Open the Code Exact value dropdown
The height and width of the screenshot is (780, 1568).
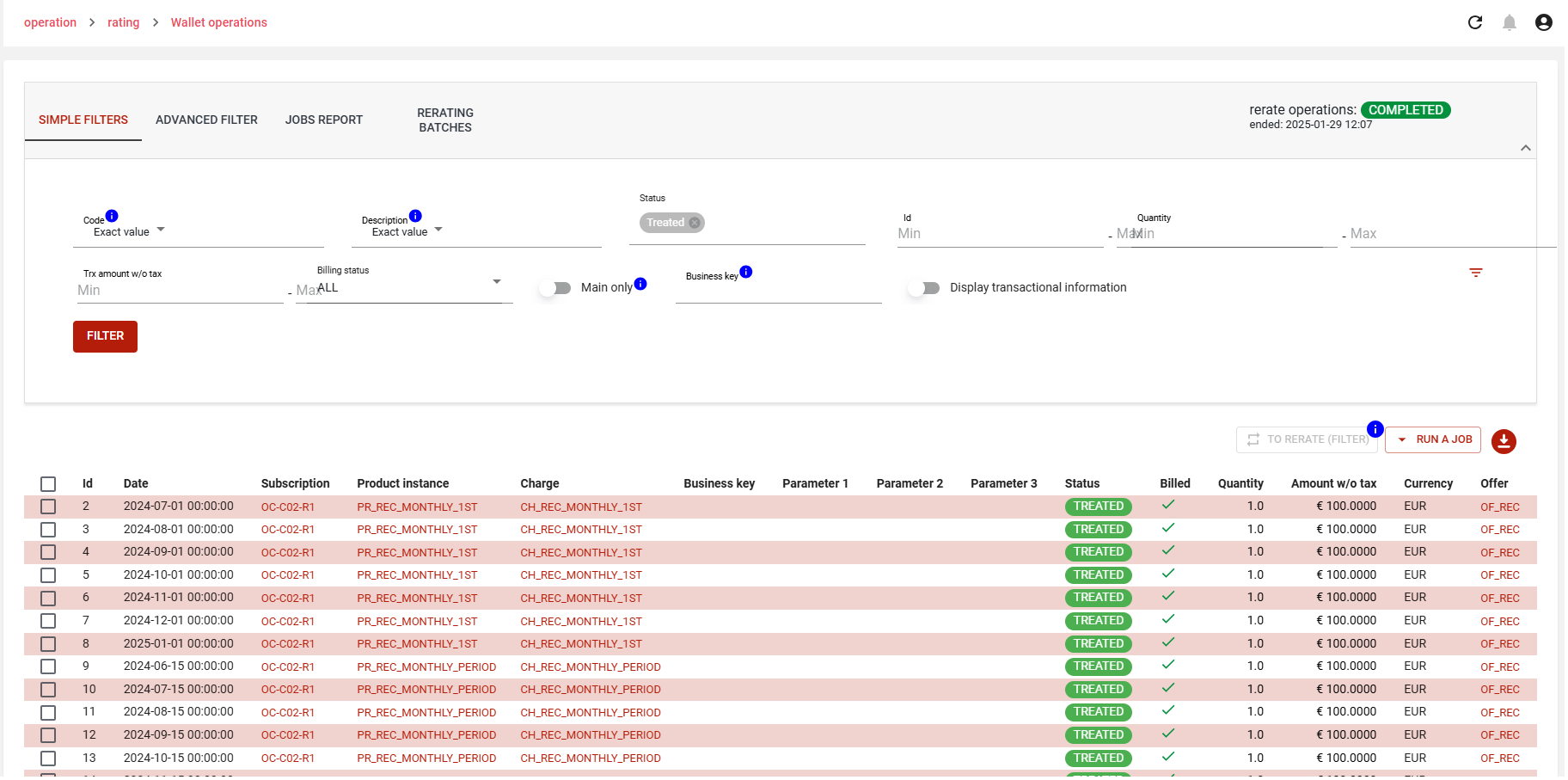(x=129, y=231)
